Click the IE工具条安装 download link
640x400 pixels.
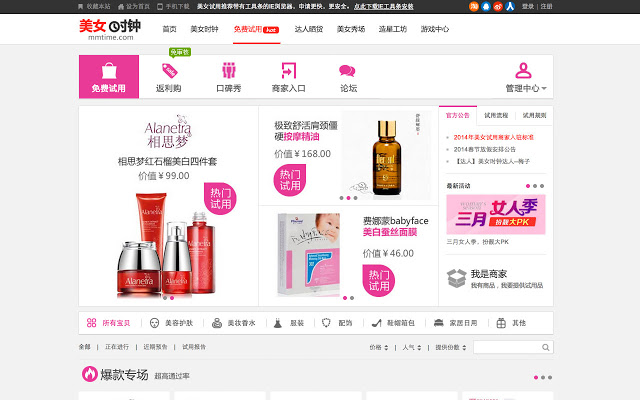click(x=384, y=7)
